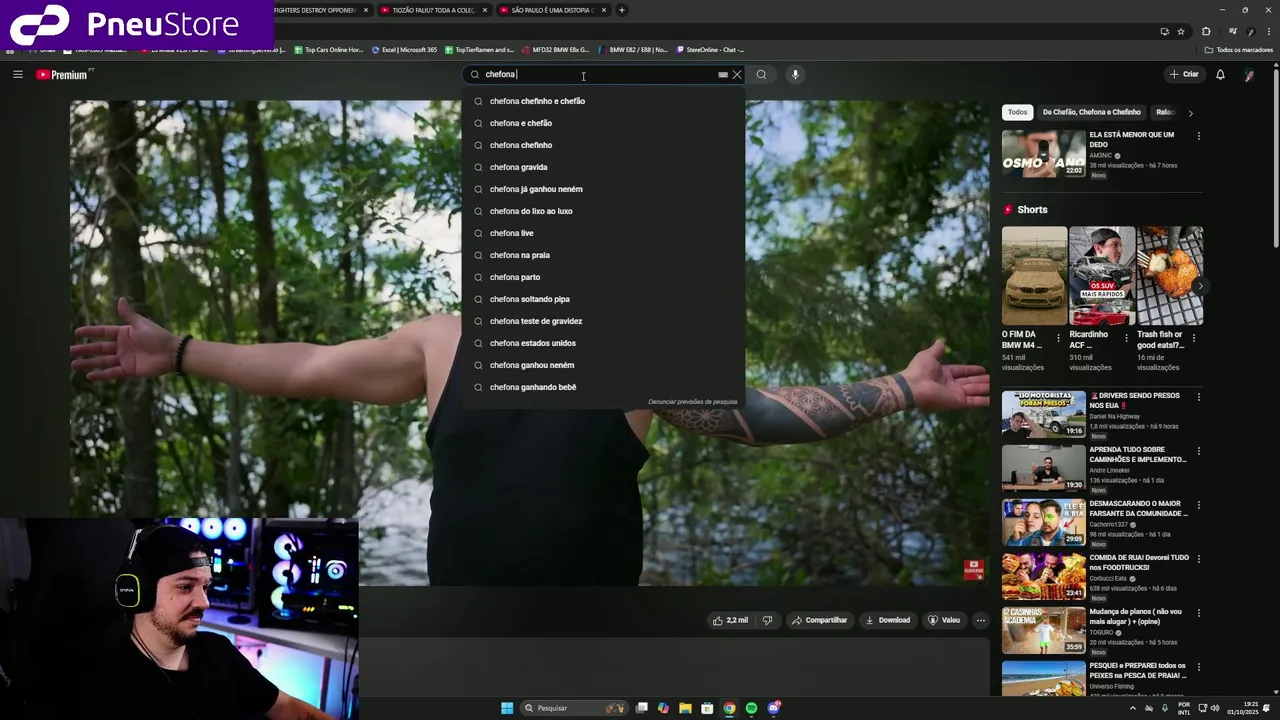This screenshot has width=1280, height=720.
Task: Open the Excel Microsoft 365 bookmark
Action: pos(404,49)
